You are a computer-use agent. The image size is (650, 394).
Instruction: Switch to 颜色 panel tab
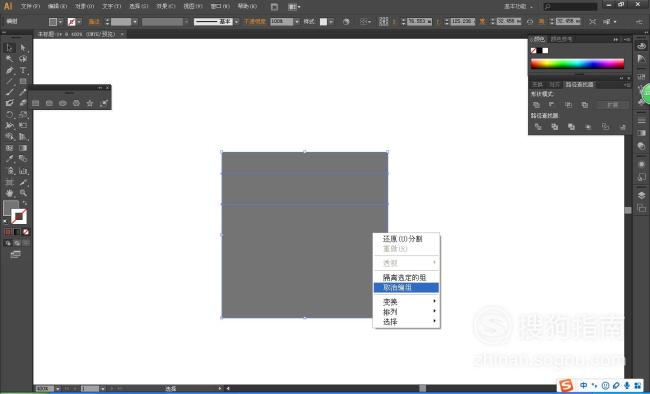[538, 39]
